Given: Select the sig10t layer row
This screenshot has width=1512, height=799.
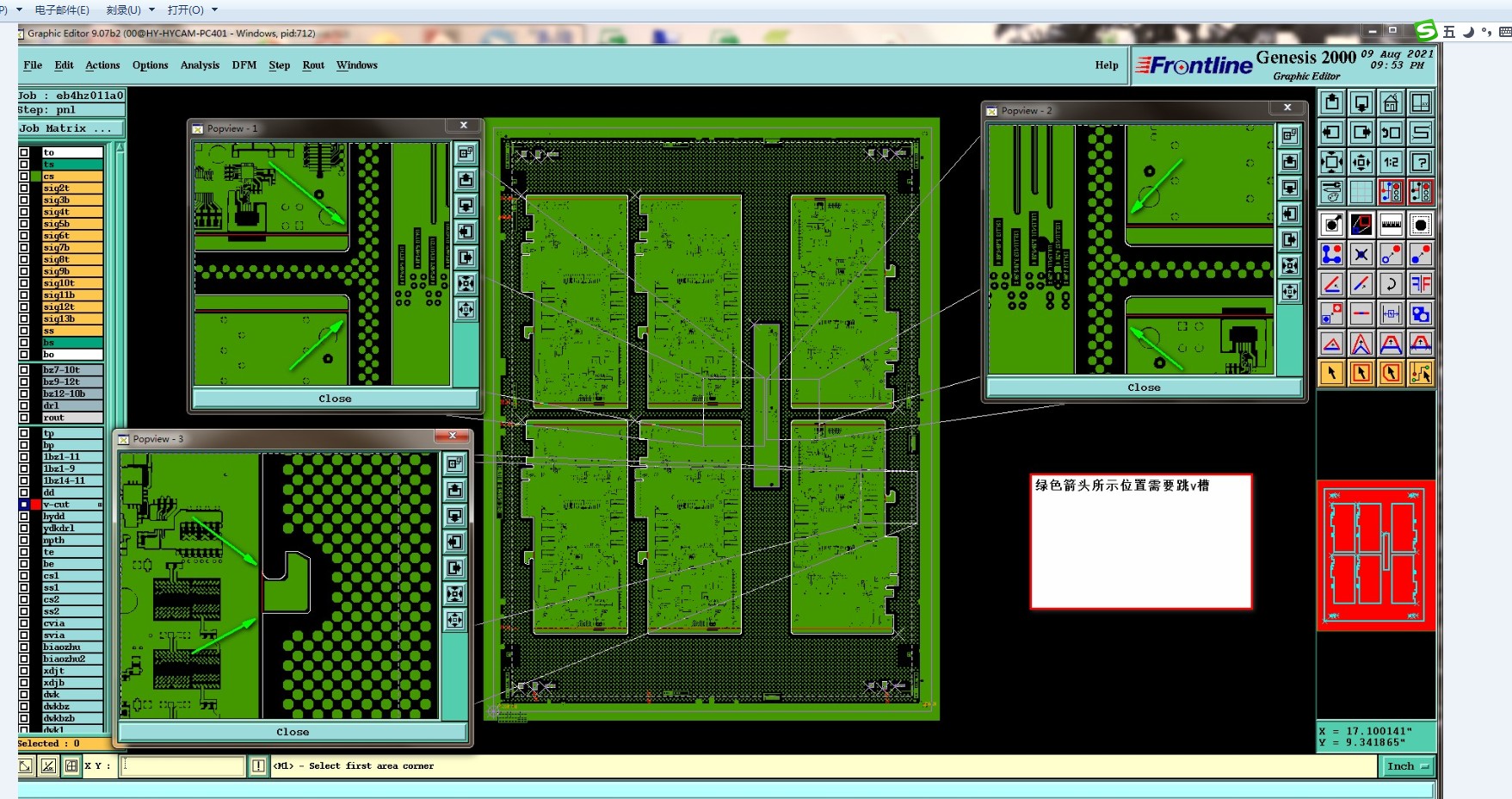Looking at the screenshot, I should 72,283.
